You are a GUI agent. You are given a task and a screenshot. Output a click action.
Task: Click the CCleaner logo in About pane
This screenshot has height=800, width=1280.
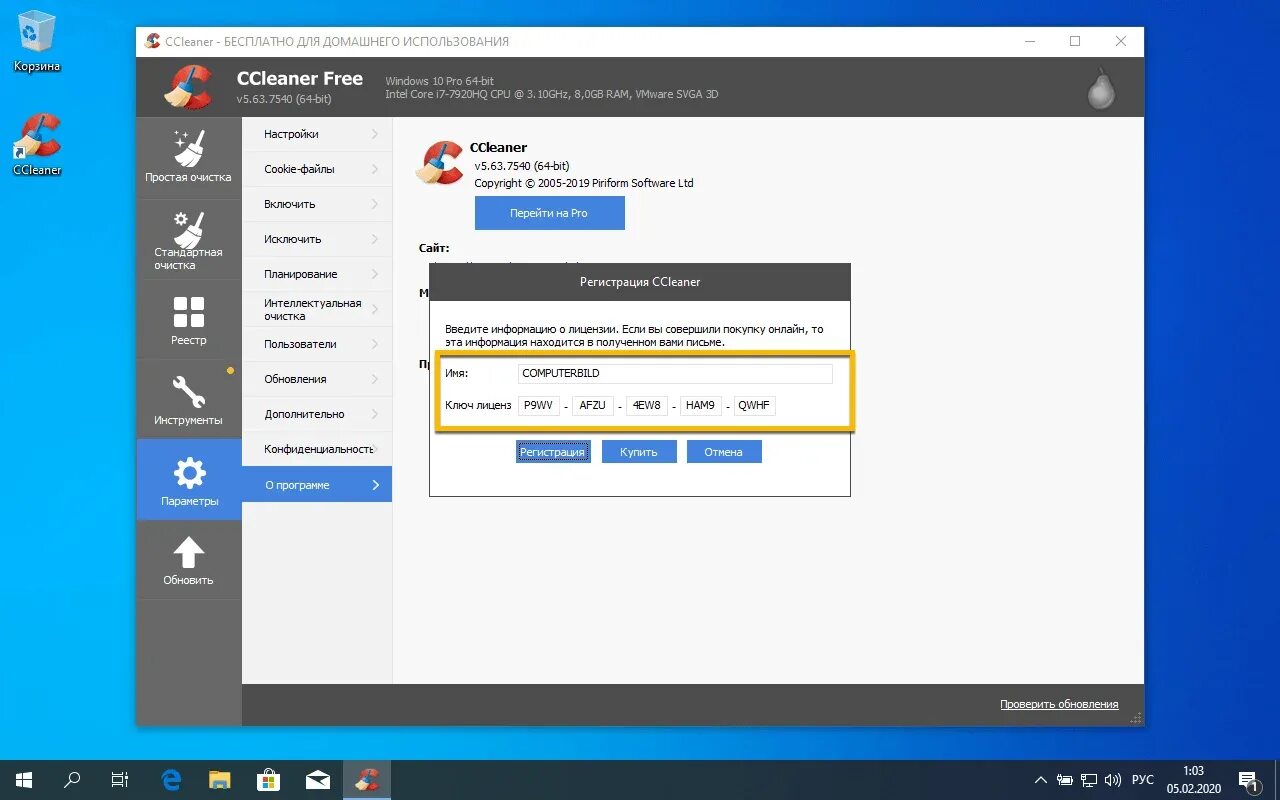(x=440, y=163)
